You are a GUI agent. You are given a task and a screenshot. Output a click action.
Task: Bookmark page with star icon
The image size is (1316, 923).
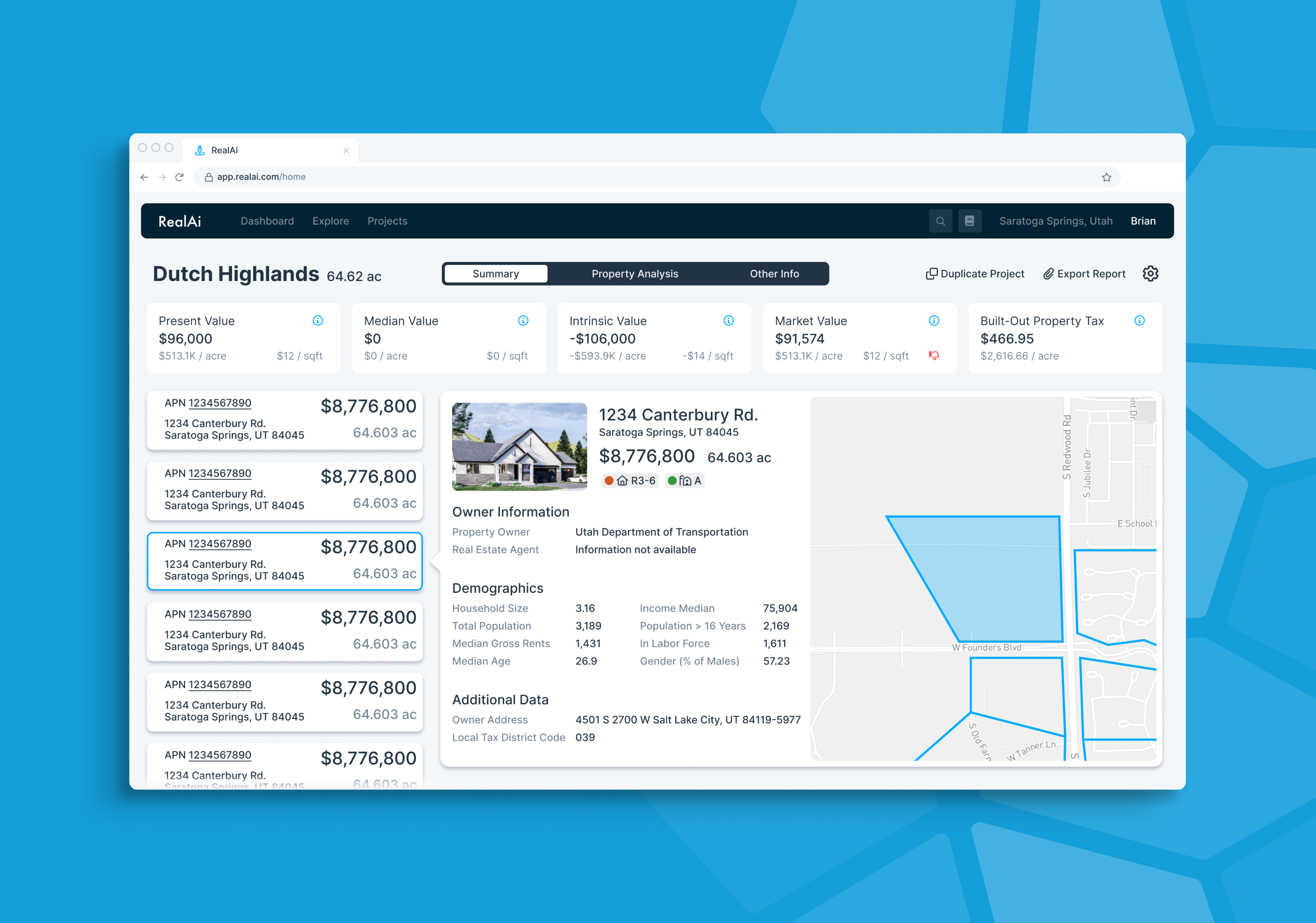tap(1106, 177)
